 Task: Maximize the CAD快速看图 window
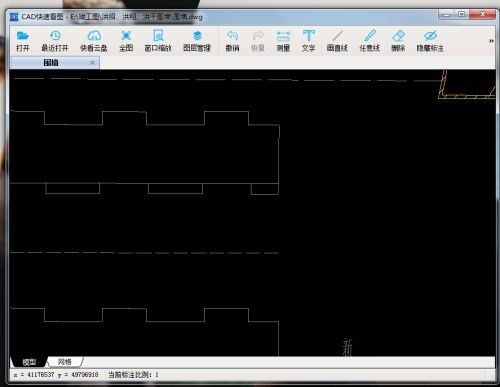(462, 14)
